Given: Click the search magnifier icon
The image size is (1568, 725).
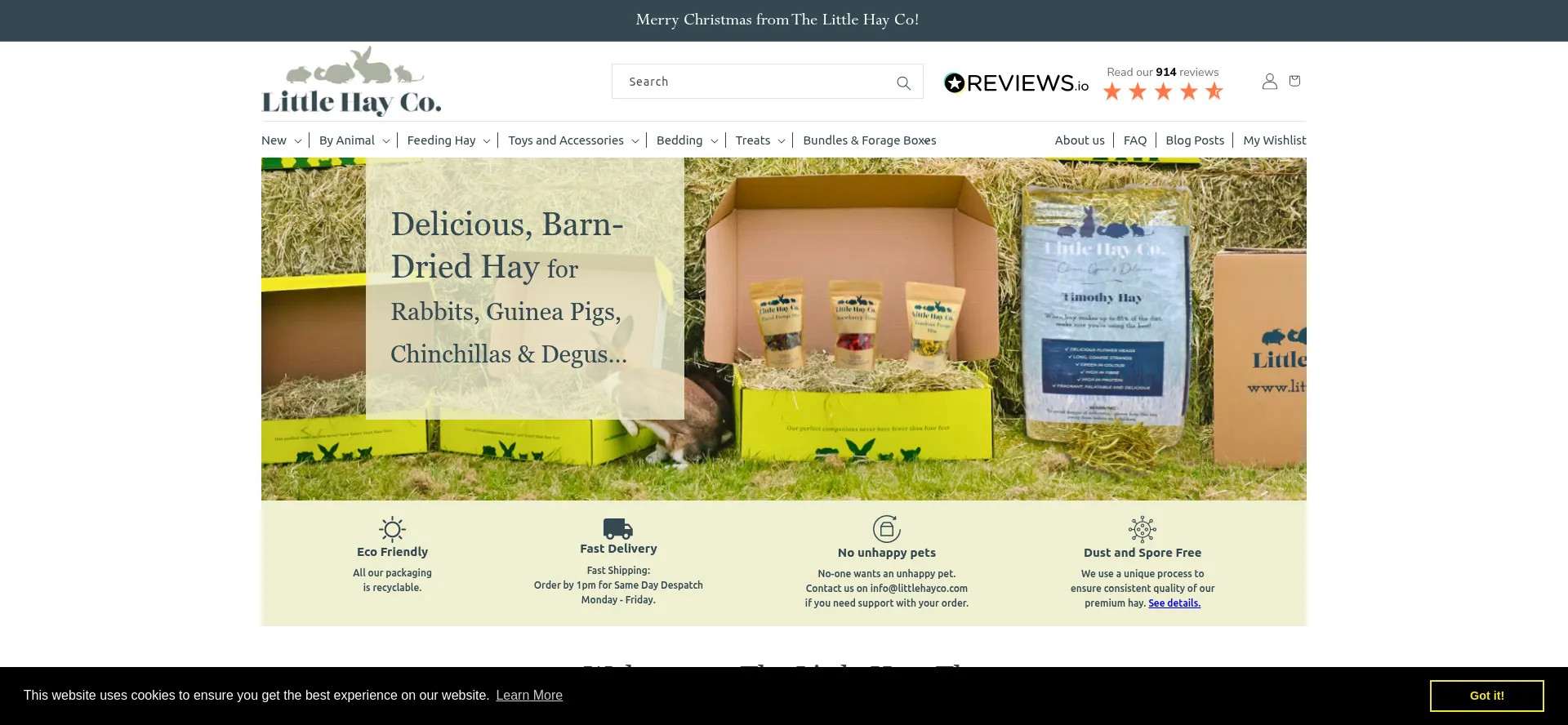Looking at the screenshot, I should [903, 82].
